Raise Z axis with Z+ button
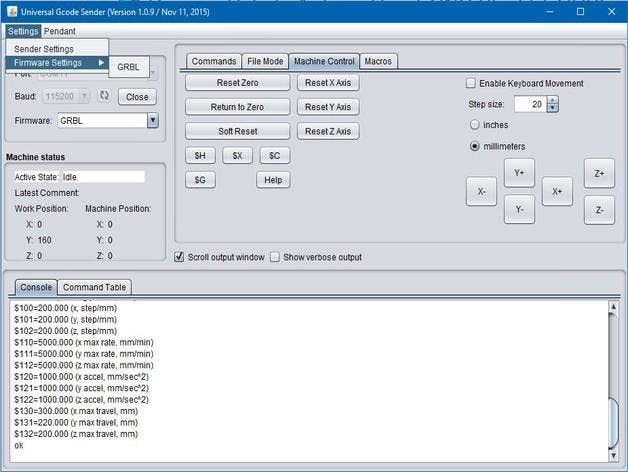 click(x=599, y=173)
